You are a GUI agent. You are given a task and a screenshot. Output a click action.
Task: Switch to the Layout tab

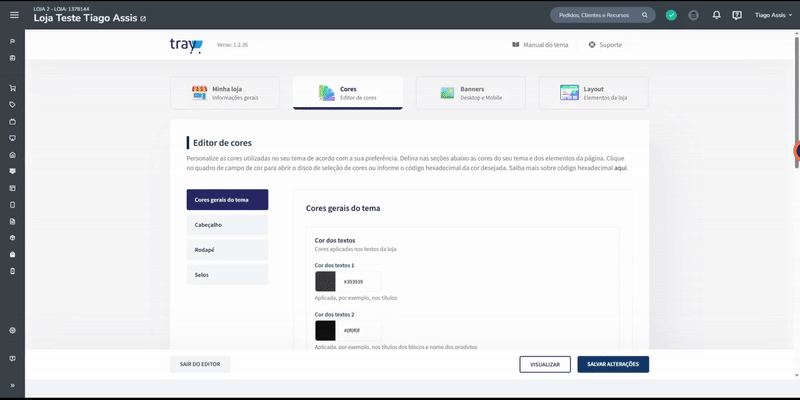(594, 93)
